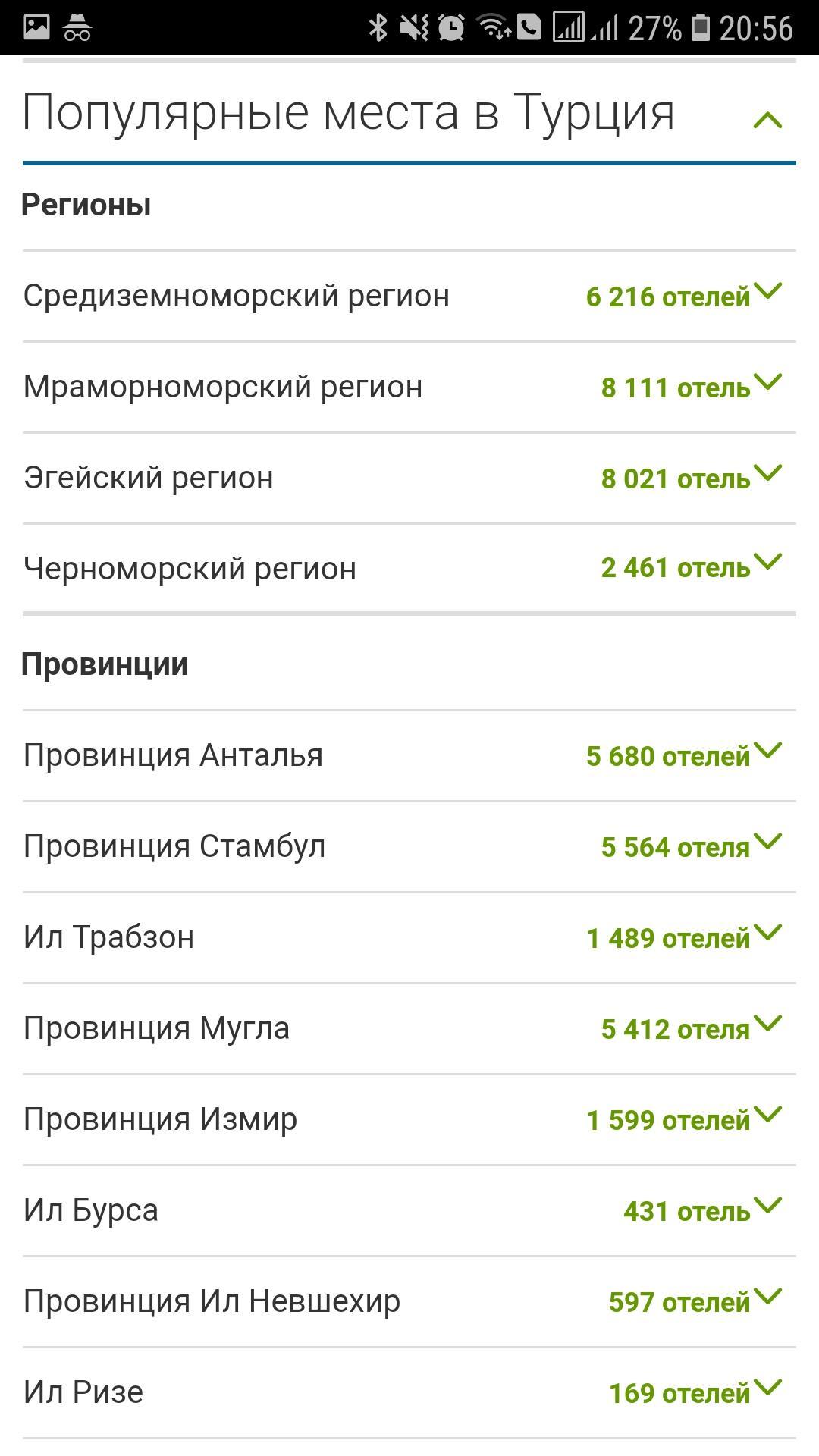Image resolution: width=819 pixels, height=1456 pixels.
Task: Select Ил Трабзон row
Action: 409,937
